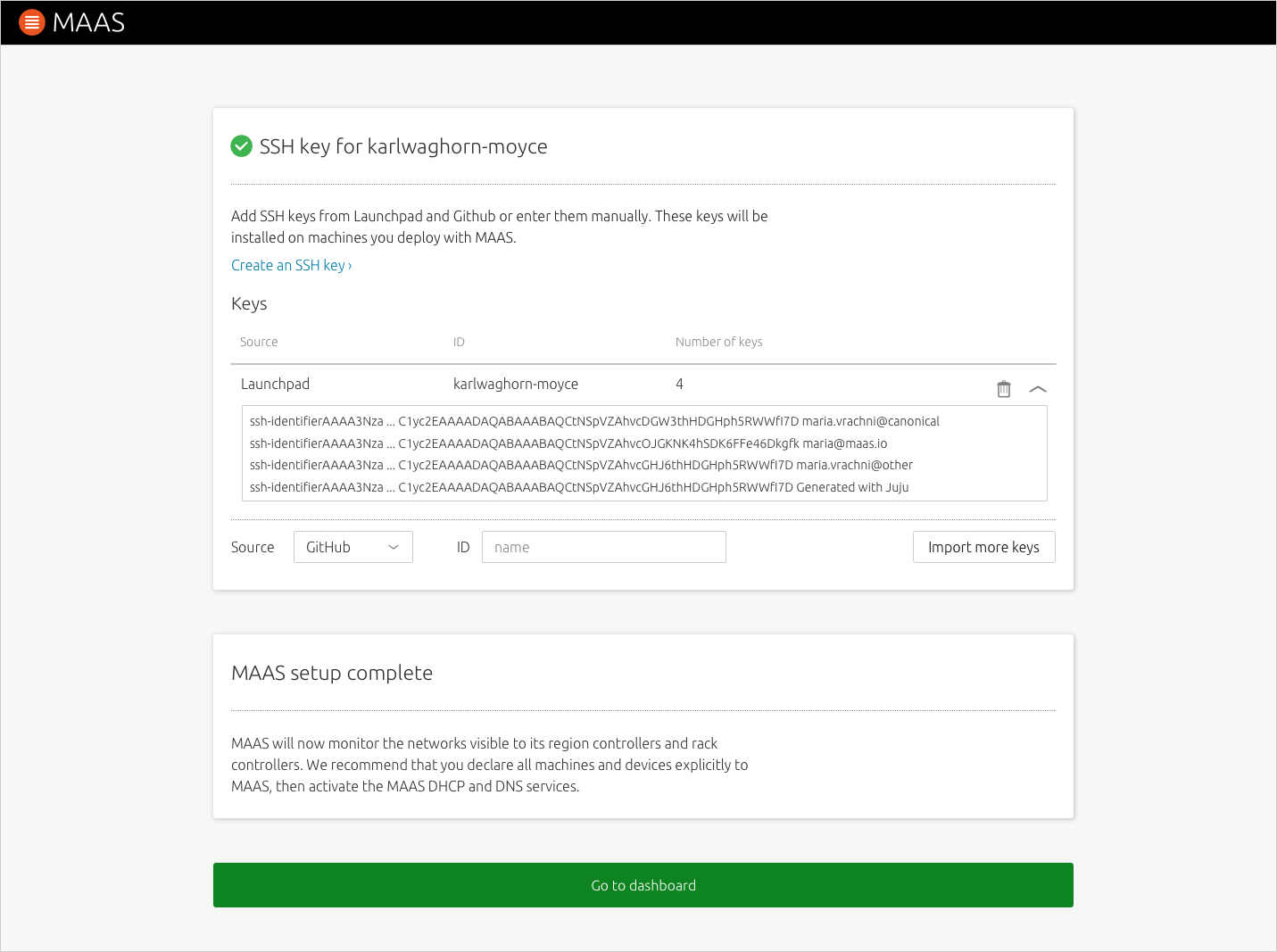Click the key count value 4
This screenshot has width=1277, height=952.
[x=679, y=384]
